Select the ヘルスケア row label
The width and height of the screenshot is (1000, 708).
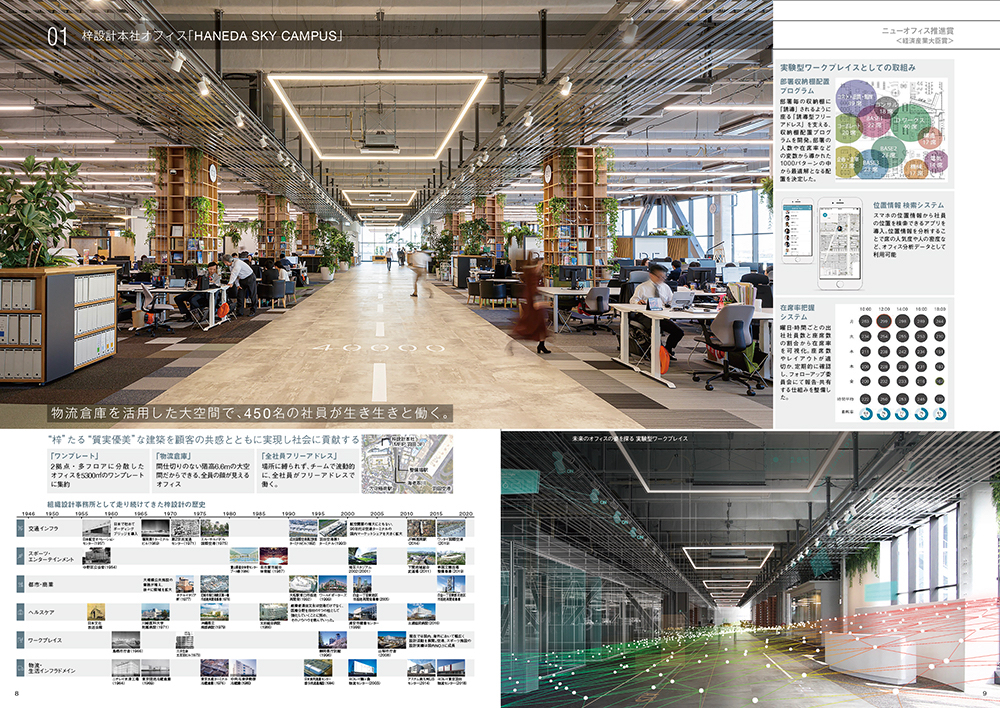(x=41, y=612)
